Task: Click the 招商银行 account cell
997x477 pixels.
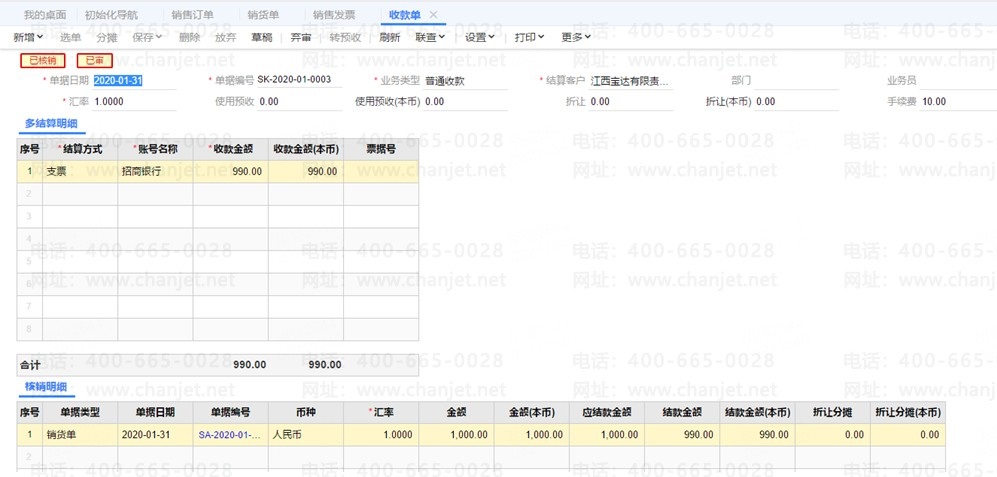Action: pos(155,172)
